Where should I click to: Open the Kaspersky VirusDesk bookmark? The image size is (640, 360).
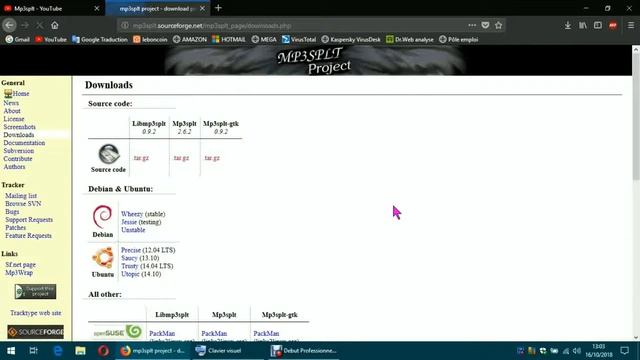pos(351,40)
